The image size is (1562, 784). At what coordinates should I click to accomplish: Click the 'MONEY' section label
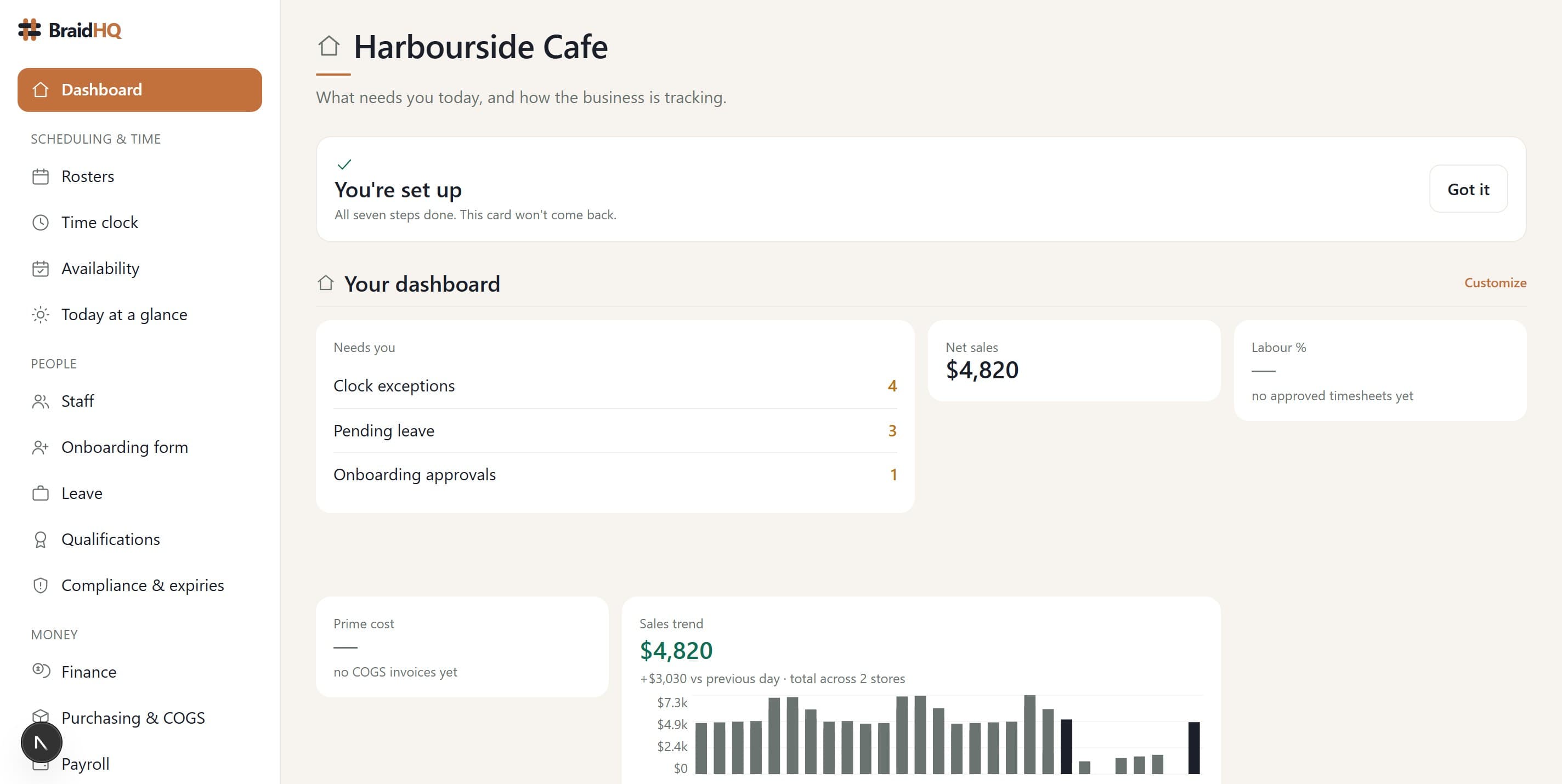pos(54,635)
